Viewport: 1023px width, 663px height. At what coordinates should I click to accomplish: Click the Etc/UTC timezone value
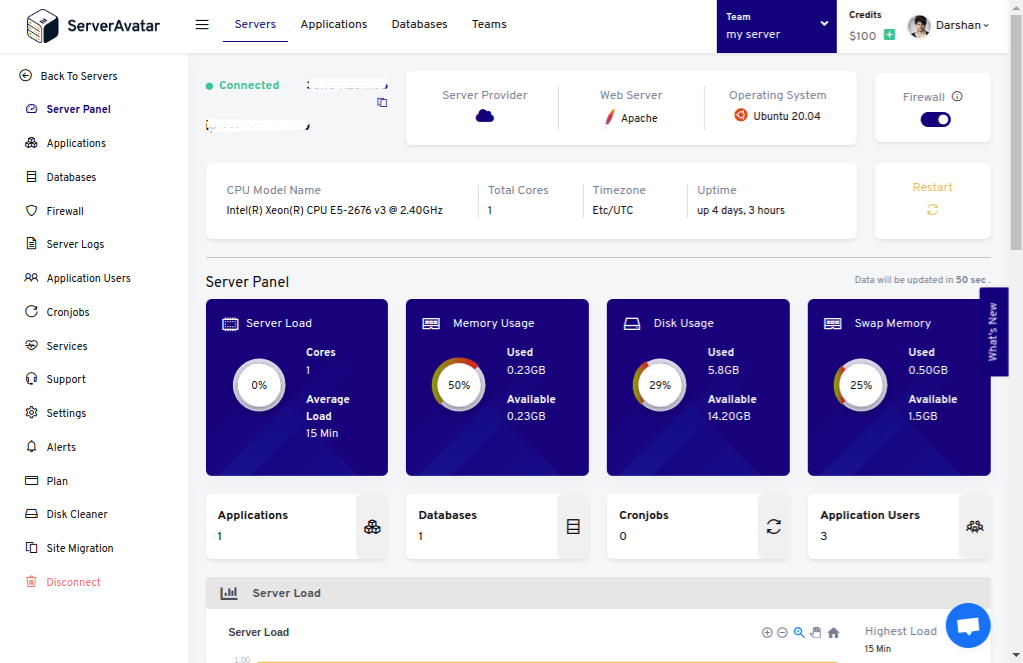(x=613, y=210)
